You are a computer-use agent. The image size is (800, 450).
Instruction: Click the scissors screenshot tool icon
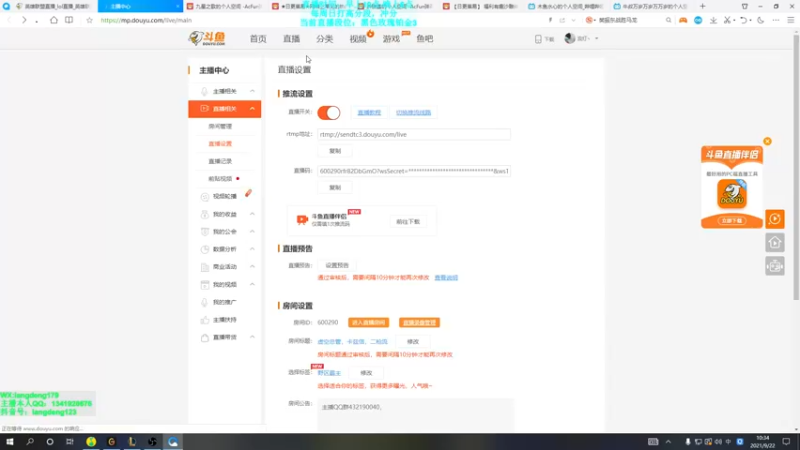pyautogui.click(x=728, y=20)
